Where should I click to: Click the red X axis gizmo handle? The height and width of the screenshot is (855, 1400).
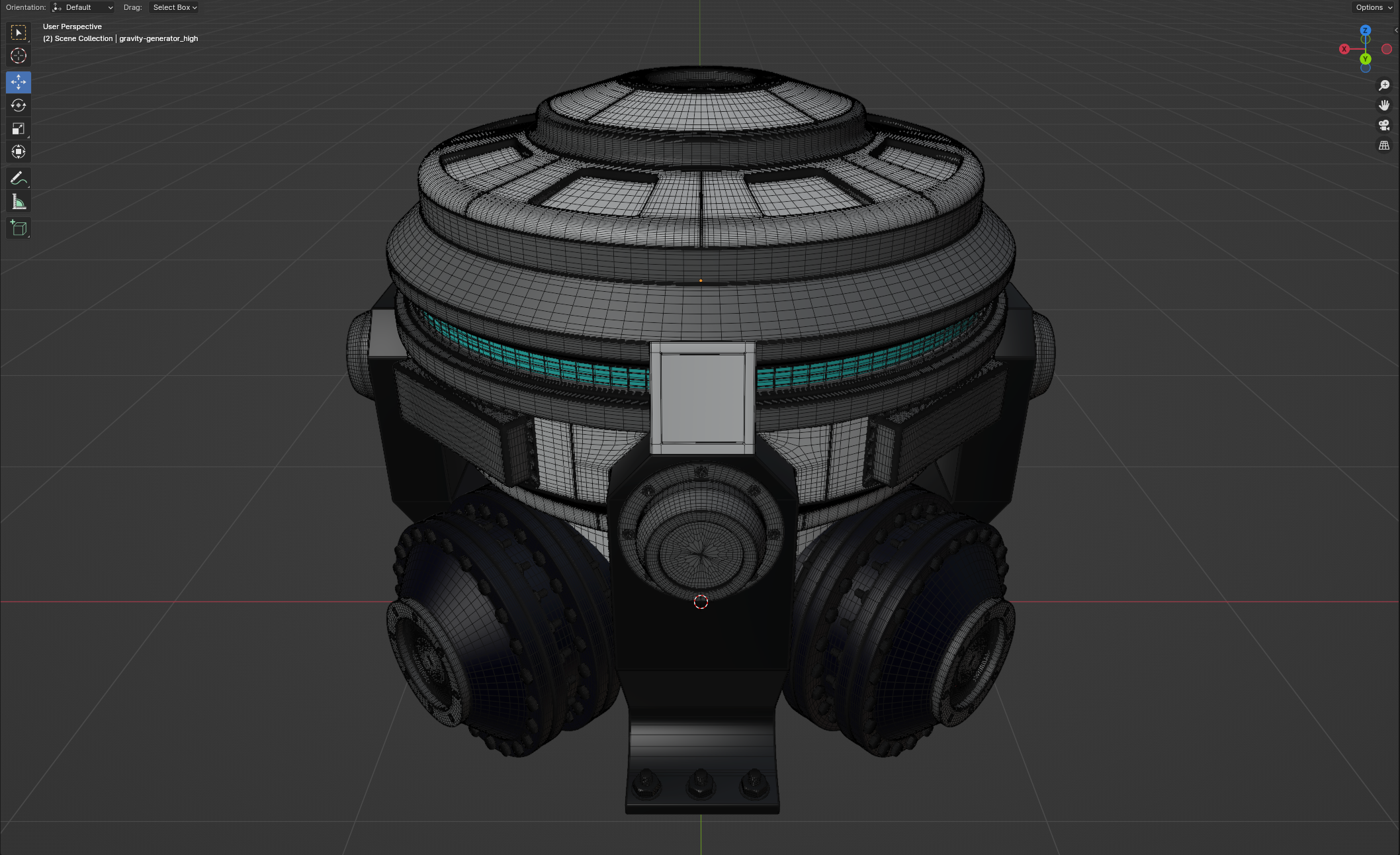coord(1344,49)
